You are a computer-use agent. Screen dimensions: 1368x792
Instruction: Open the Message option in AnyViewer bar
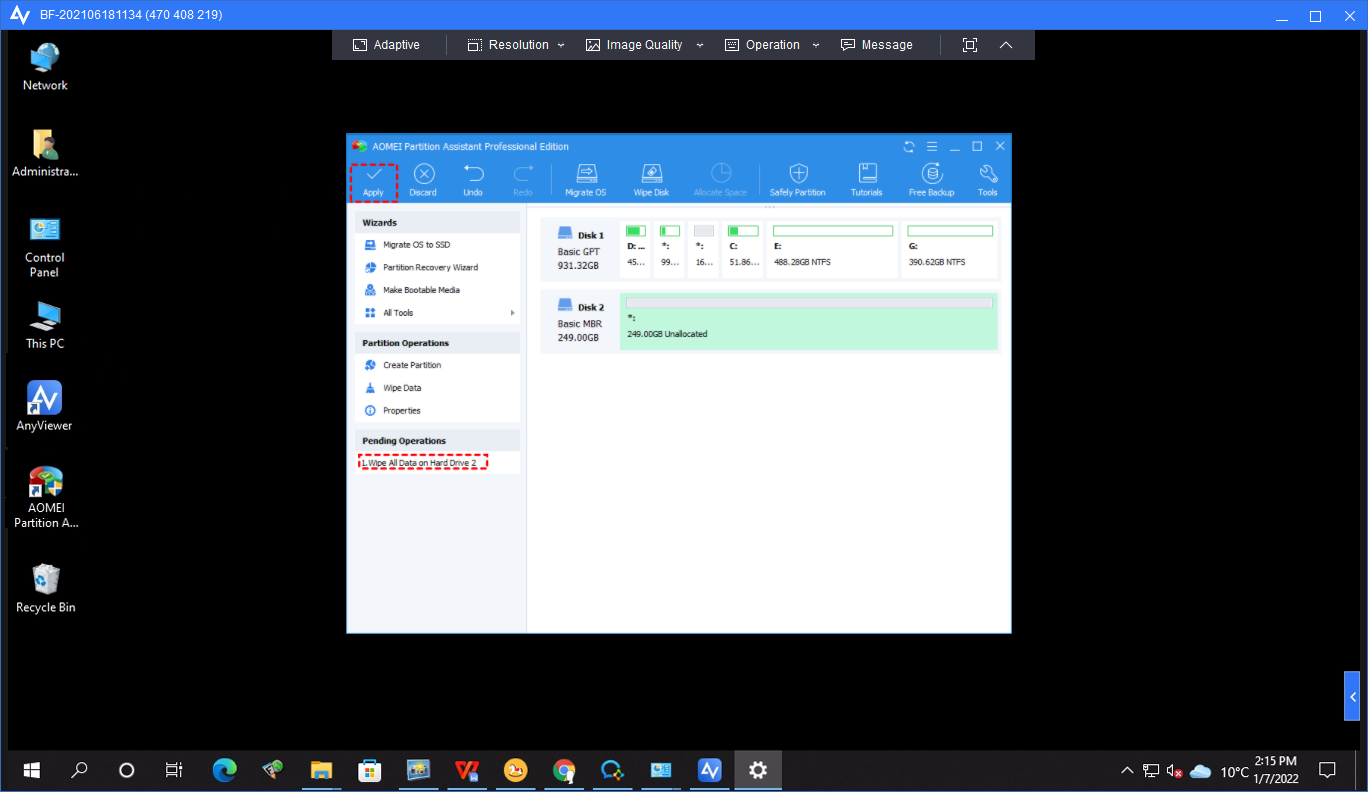click(x=877, y=45)
